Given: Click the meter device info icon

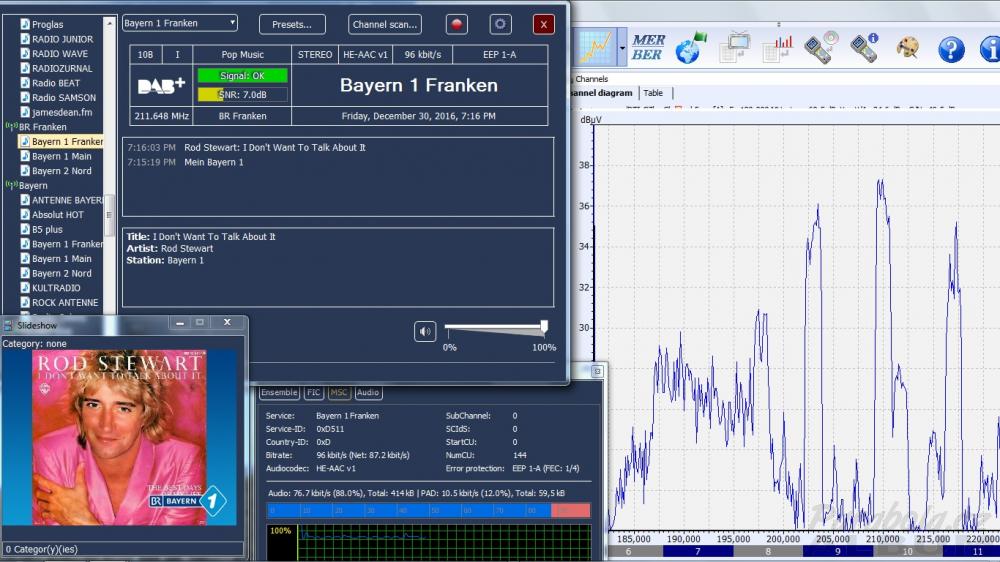Looking at the screenshot, I should [x=864, y=48].
